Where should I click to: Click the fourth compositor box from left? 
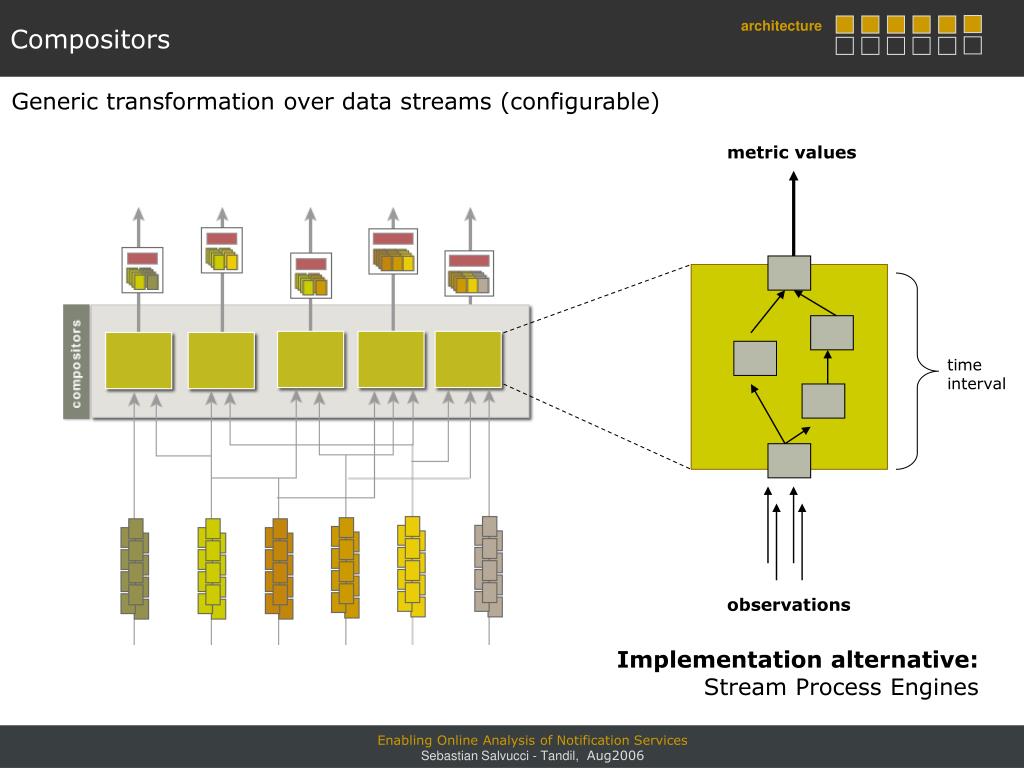[391, 360]
